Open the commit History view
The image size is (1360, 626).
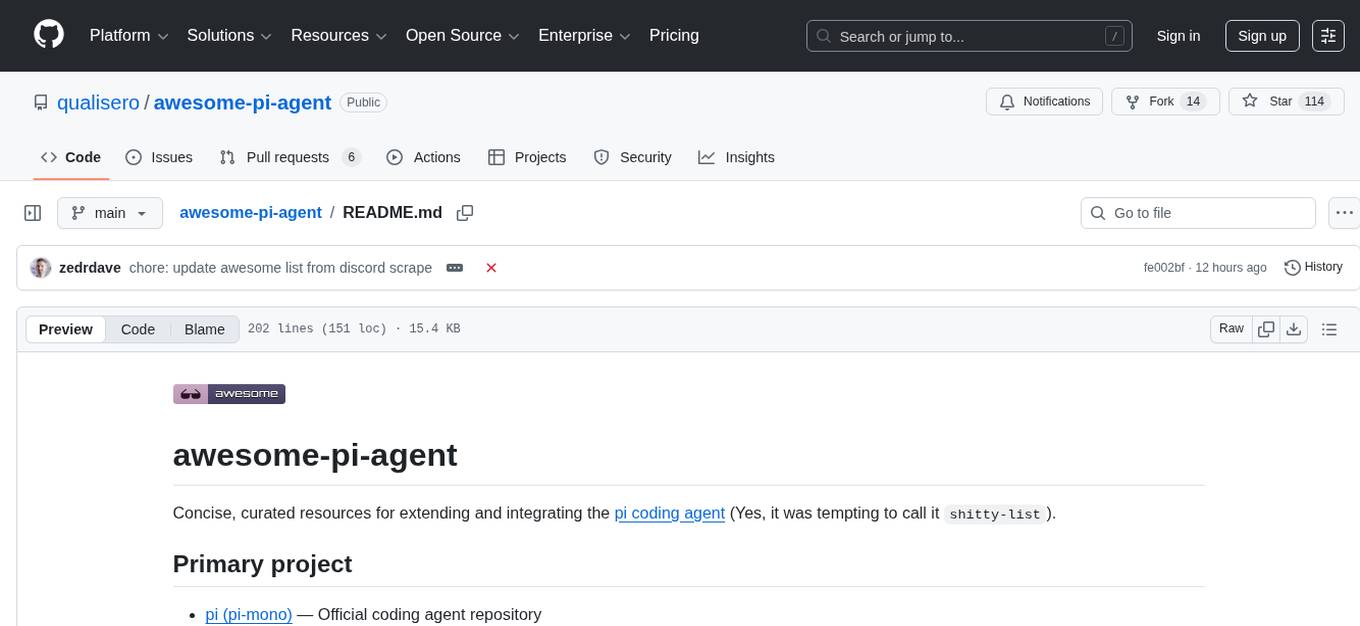pos(1313,267)
